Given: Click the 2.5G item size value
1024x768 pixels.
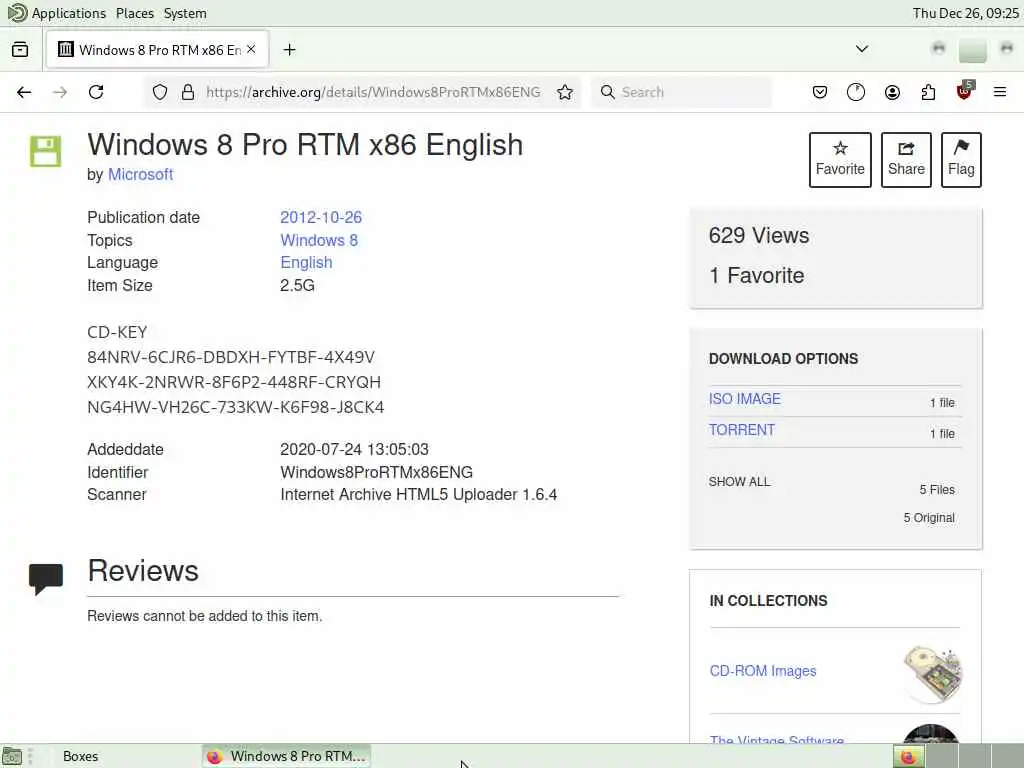Looking at the screenshot, I should point(297,285).
